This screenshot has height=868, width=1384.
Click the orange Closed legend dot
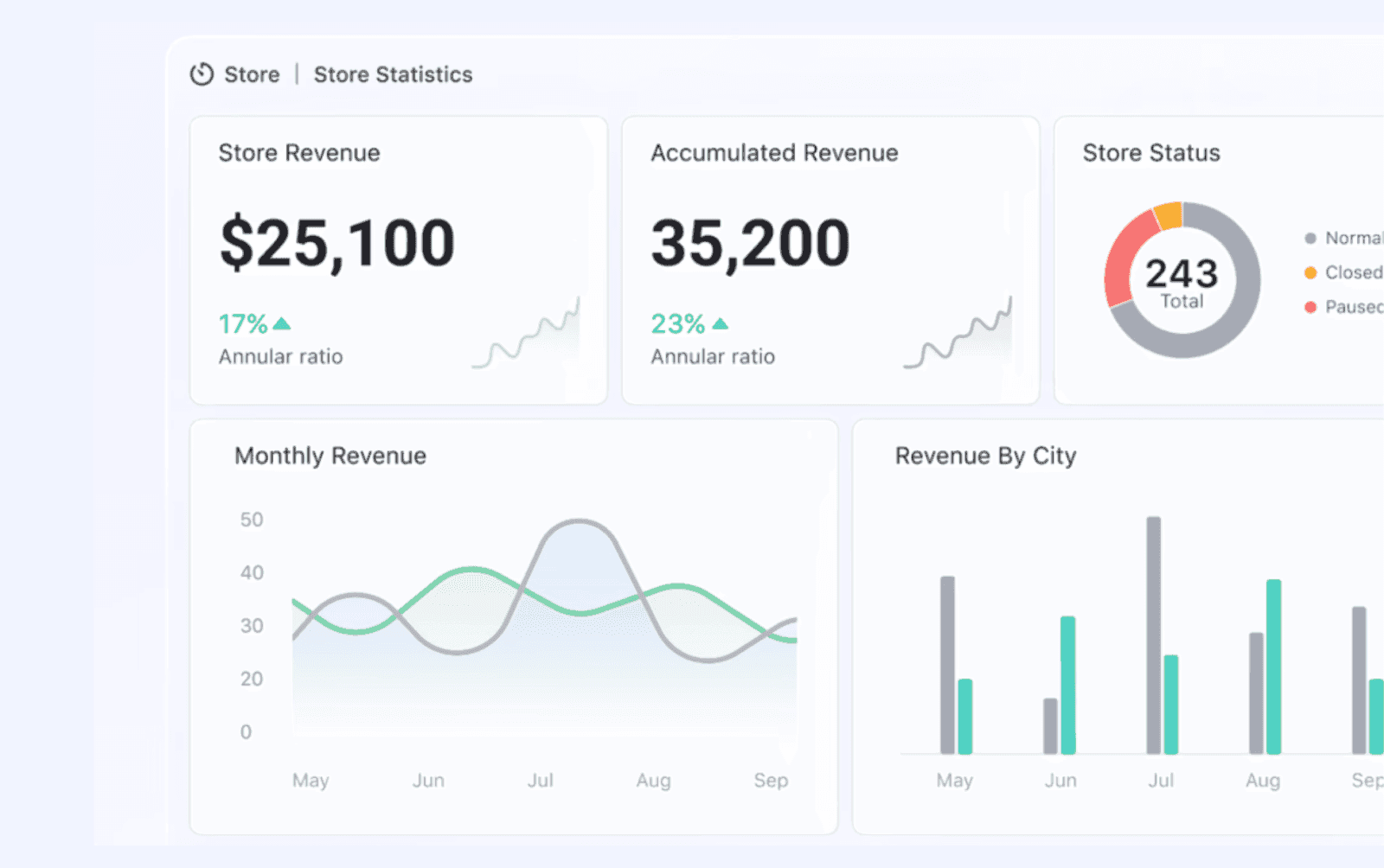click(1309, 272)
